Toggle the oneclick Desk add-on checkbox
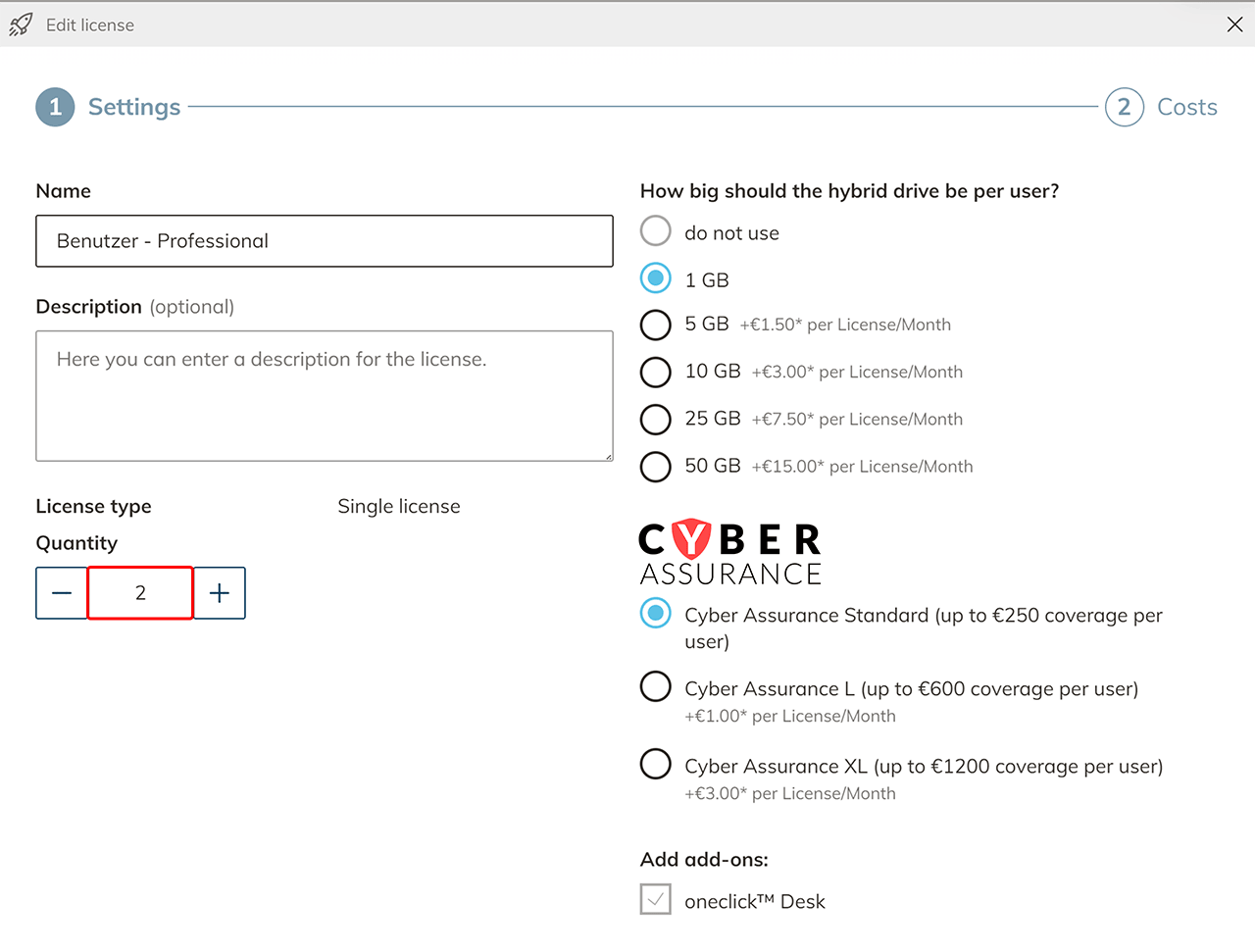This screenshot has height=952, width=1255. coord(655,899)
